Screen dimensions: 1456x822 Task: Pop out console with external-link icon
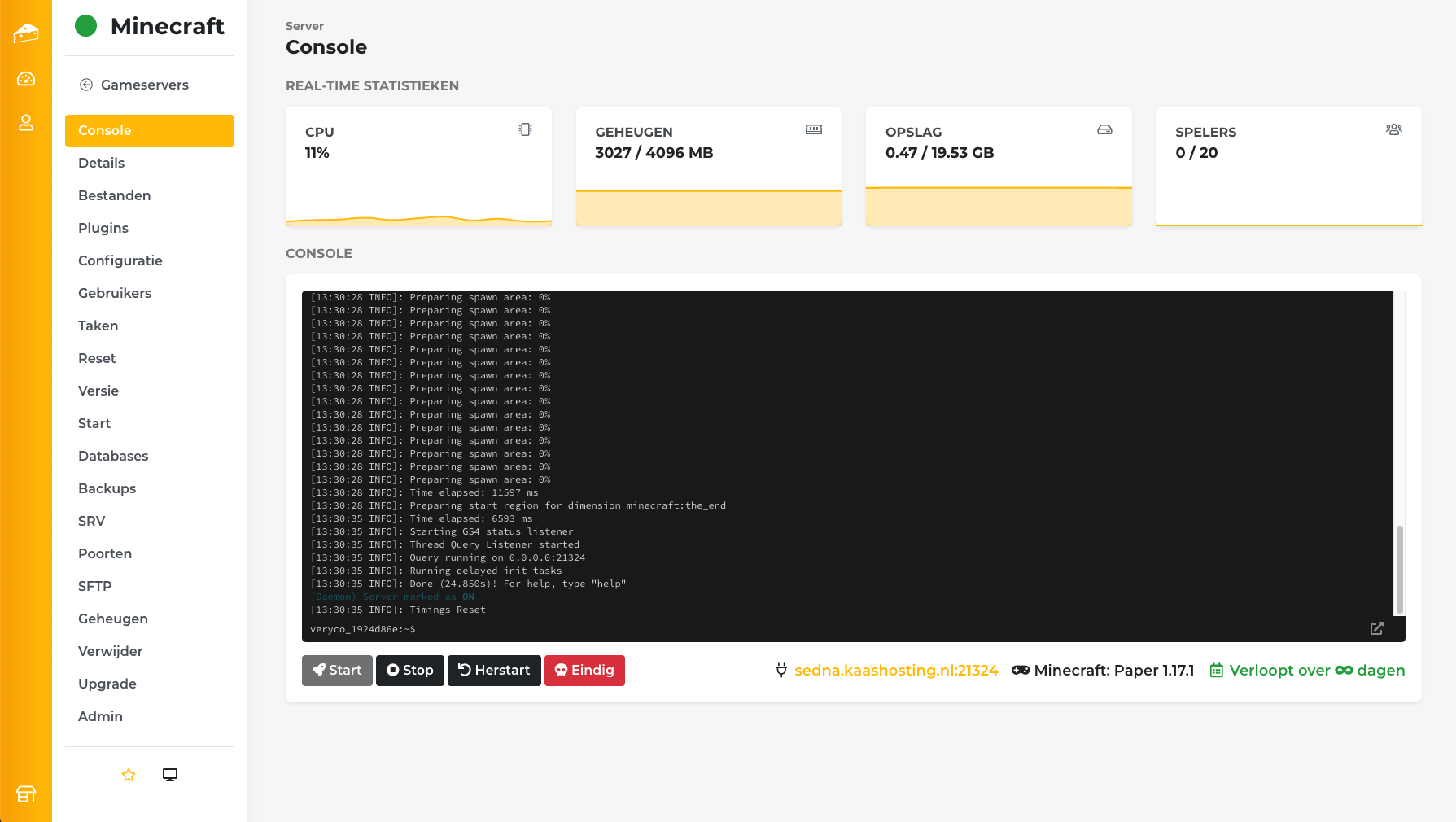[x=1376, y=628]
